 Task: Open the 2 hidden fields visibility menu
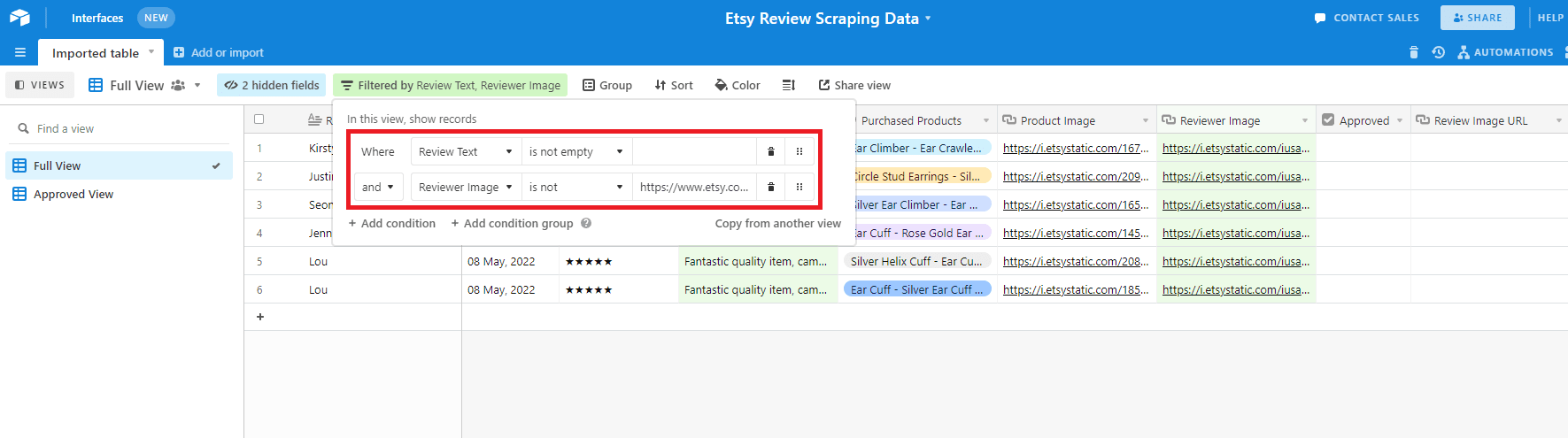pyautogui.click(x=272, y=86)
